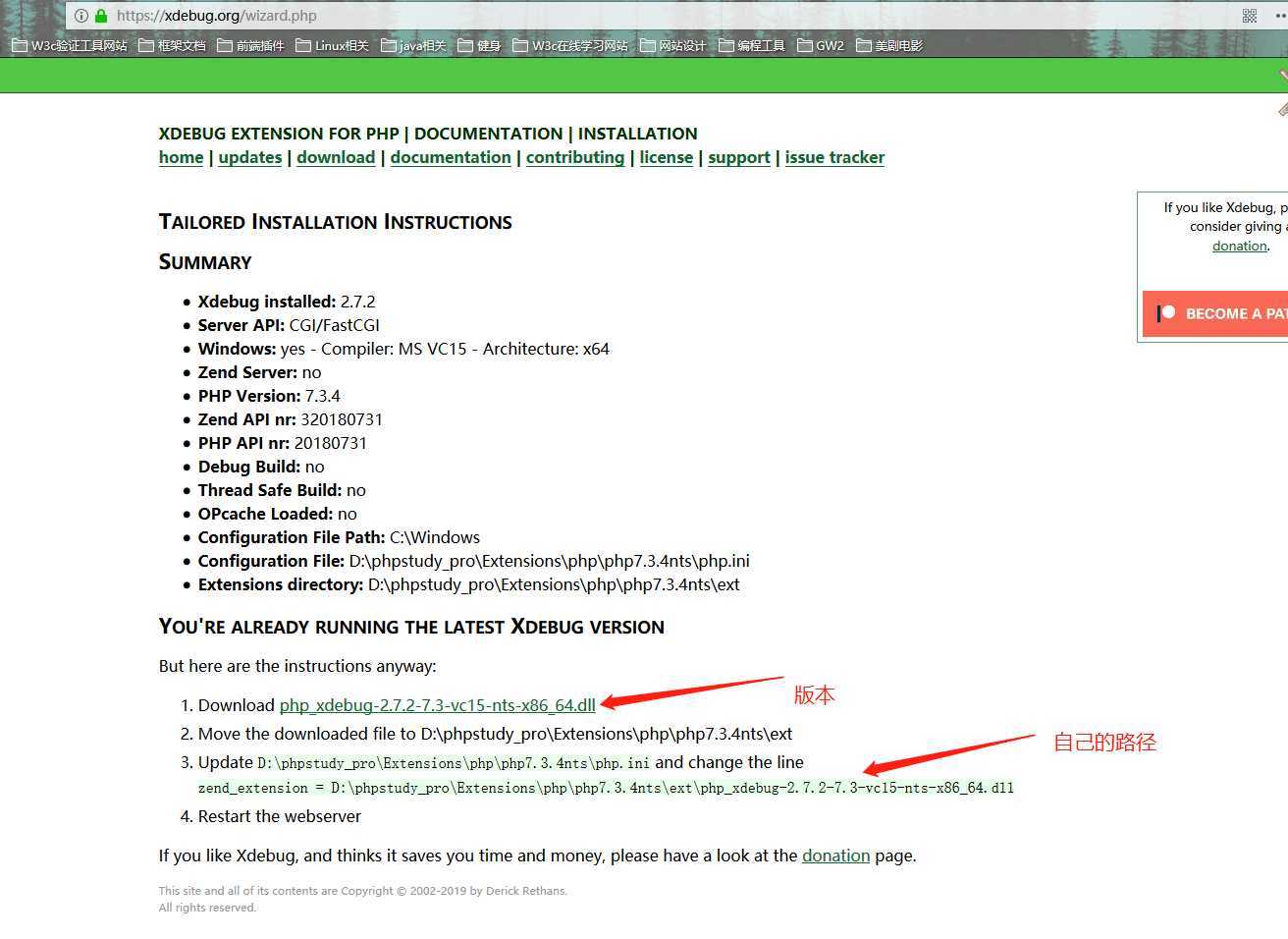Click the Xdebug installed: 2.7.2 entry

[x=287, y=302]
